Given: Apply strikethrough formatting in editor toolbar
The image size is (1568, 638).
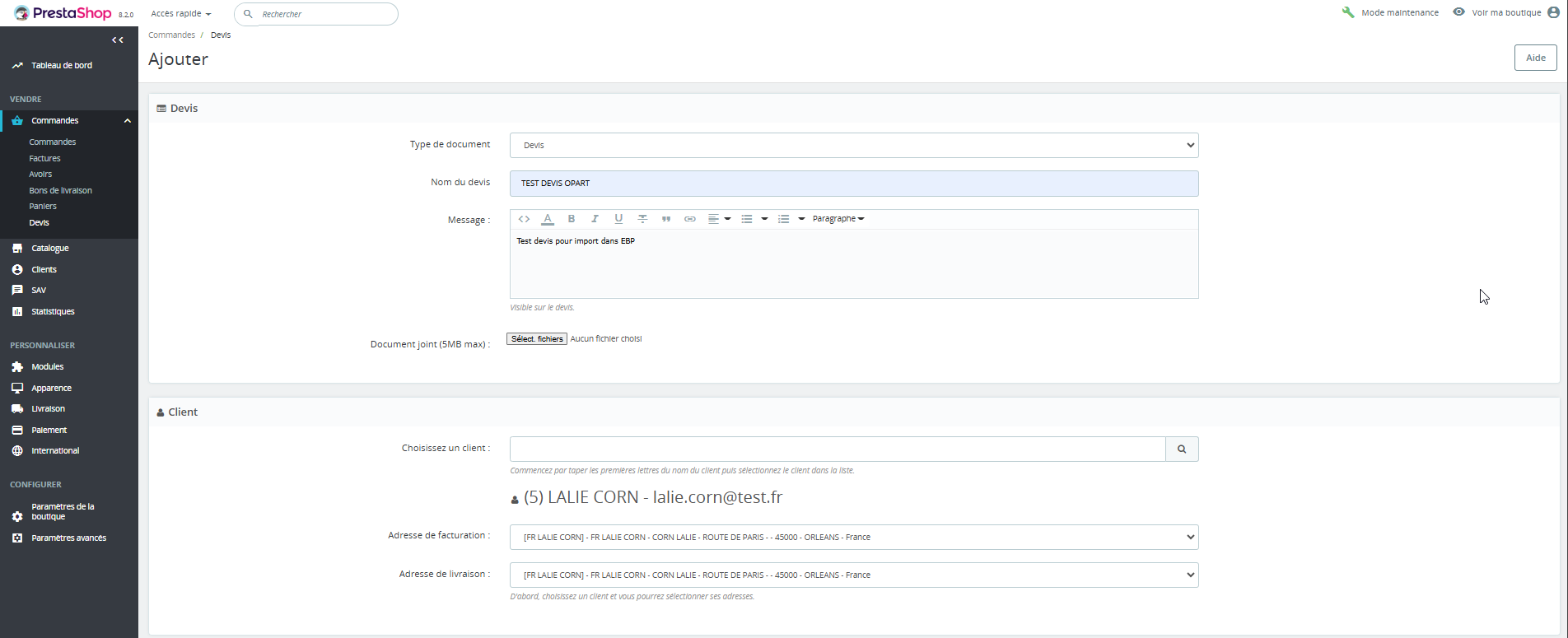Looking at the screenshot, I should [x=642, y=219].
